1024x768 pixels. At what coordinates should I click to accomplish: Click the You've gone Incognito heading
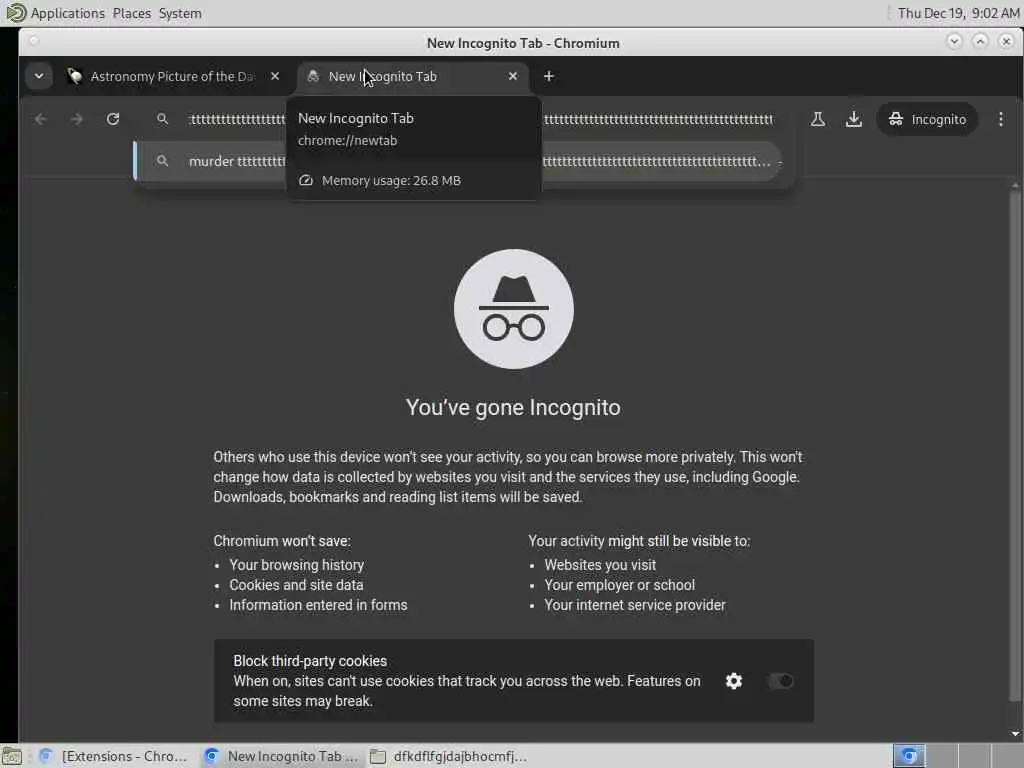513,407
